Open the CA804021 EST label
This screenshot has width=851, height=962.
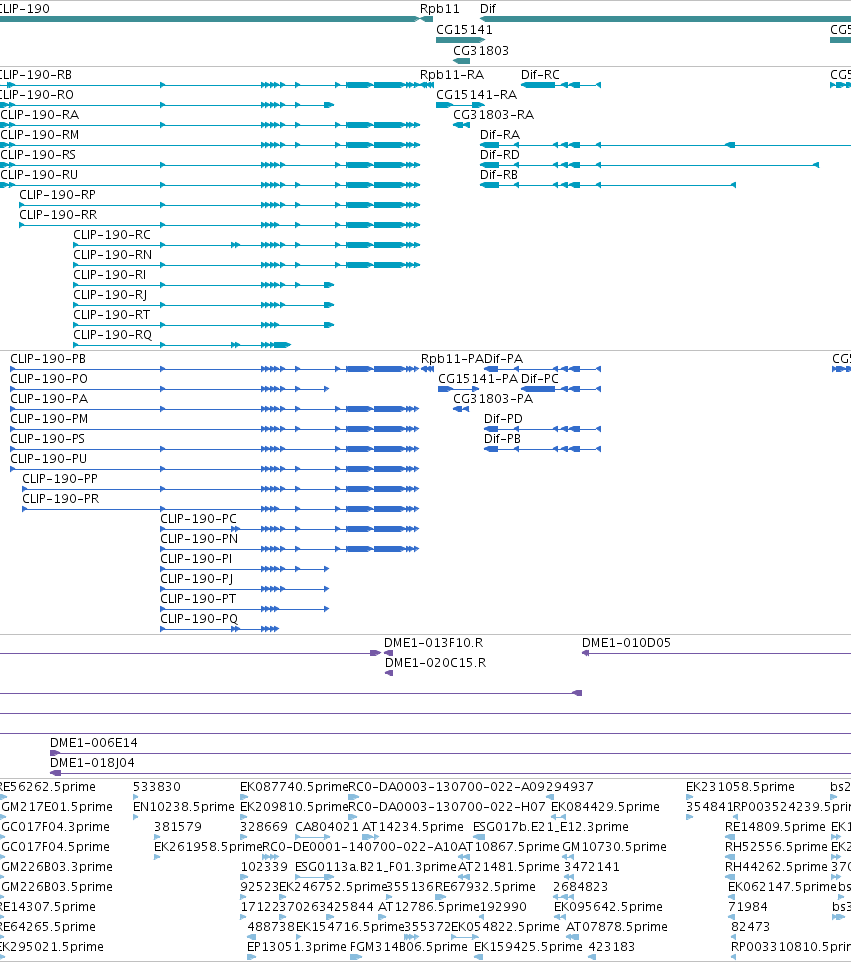pos(327,826)
